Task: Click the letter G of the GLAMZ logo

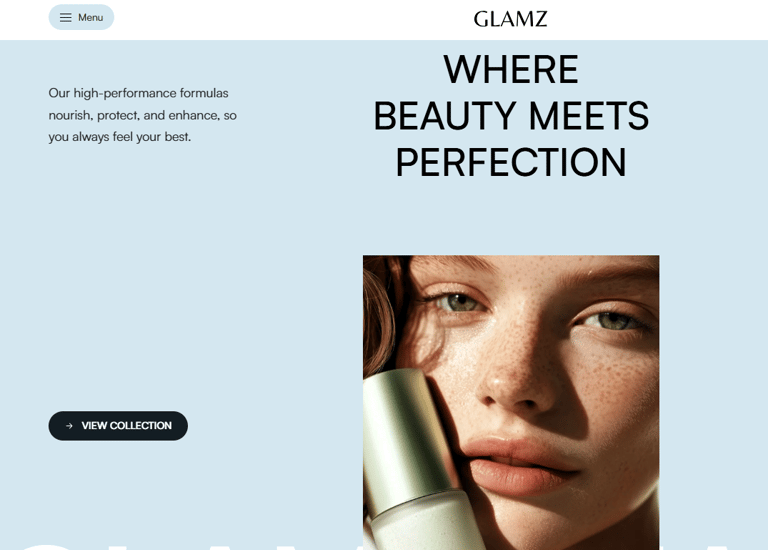Action: [x=481, y=19]
